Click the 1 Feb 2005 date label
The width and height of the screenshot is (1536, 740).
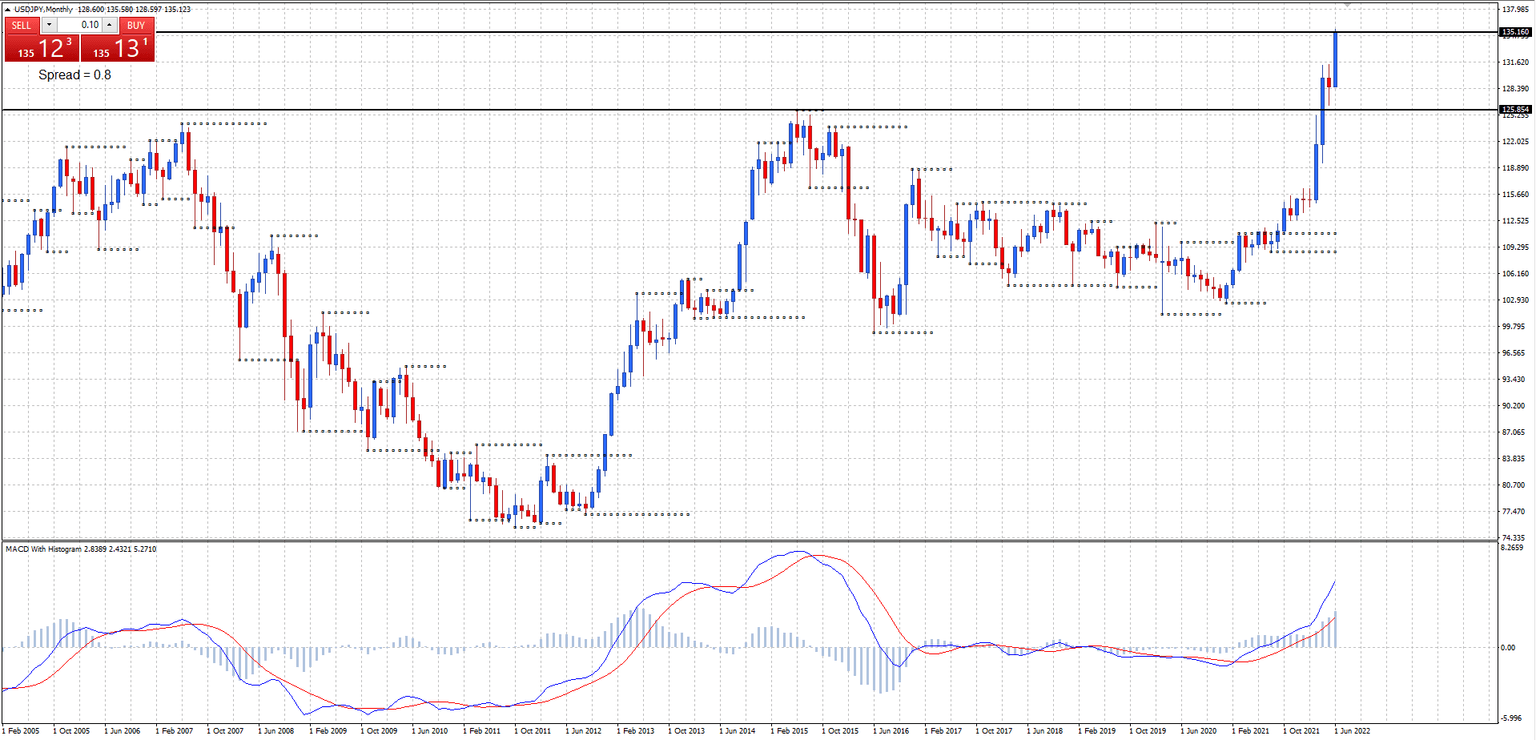[x=20, y=731]
